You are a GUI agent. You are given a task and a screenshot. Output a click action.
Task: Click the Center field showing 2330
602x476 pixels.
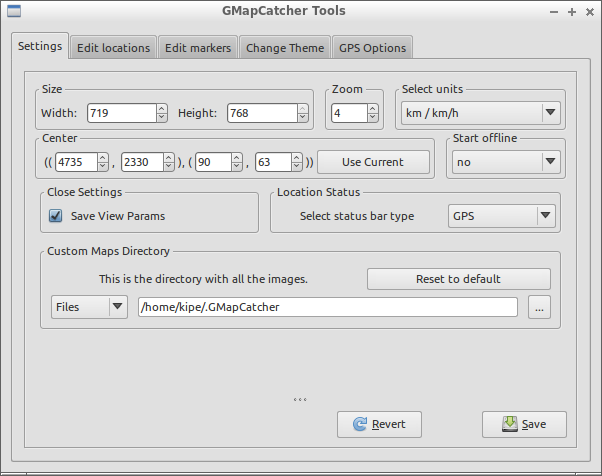tap(142, 162)
